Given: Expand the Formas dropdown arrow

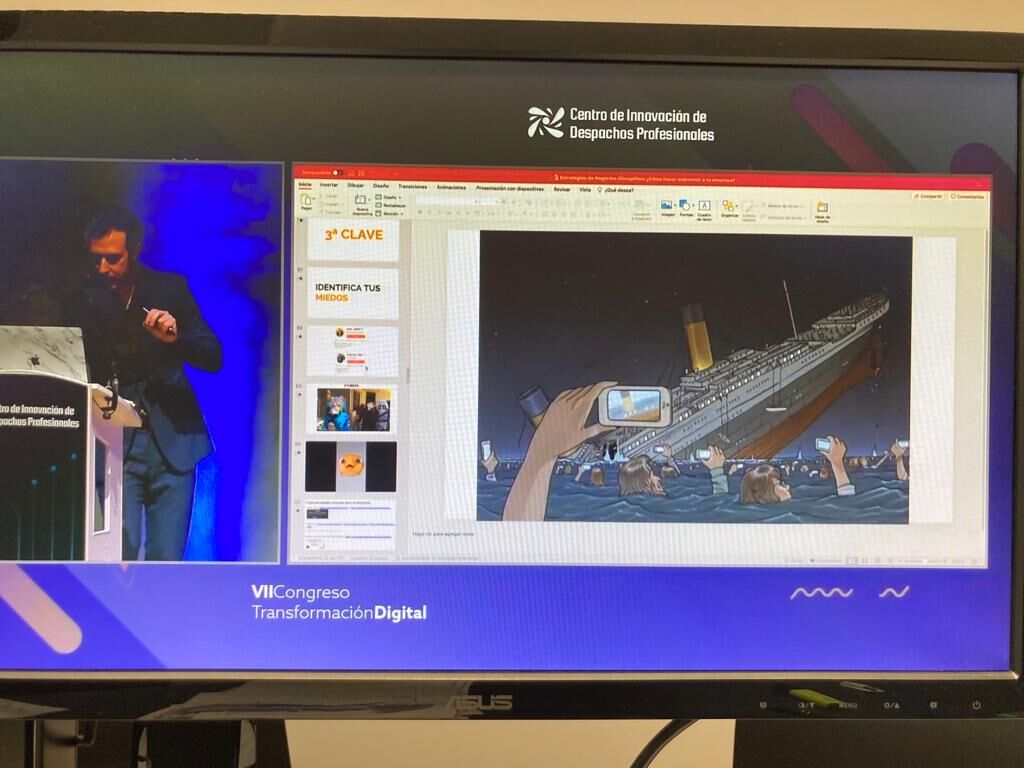Looking at the screenshot, I should coord(693,205).
